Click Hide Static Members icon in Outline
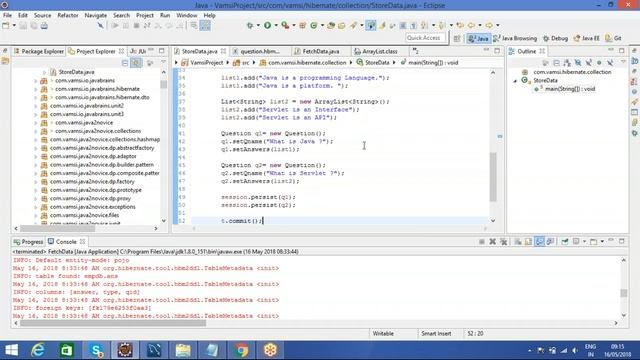The width and height of the screenshot is (640, 360). tap(589, 63)
